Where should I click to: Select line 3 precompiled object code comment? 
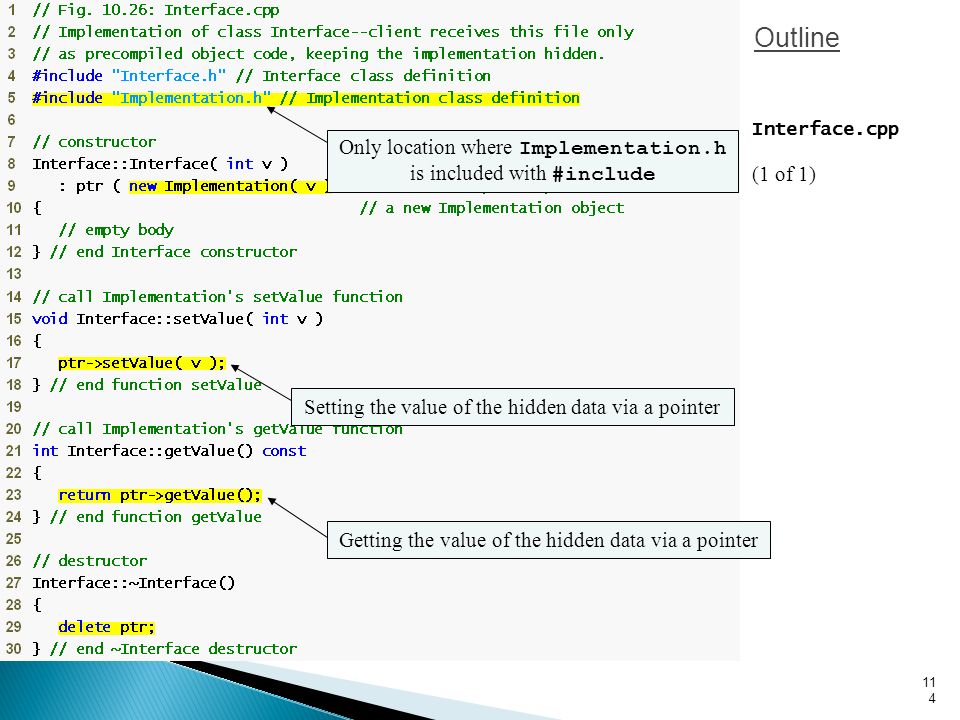[x=318, y=54]
